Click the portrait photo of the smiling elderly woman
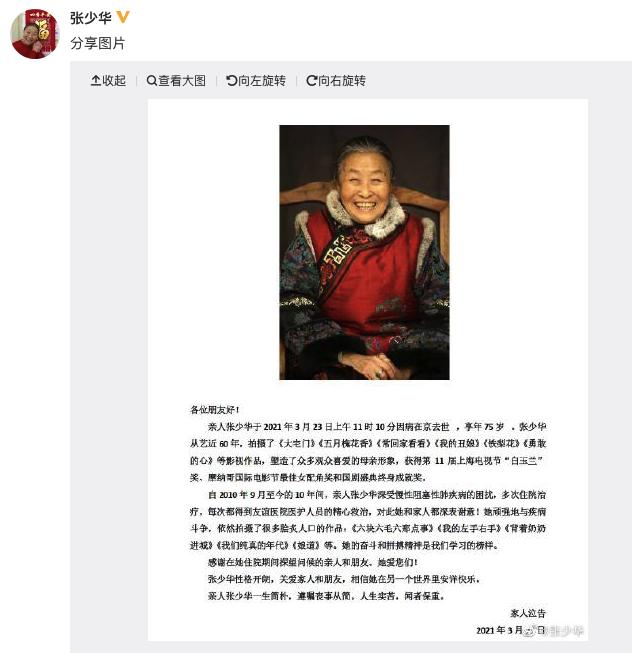 pyautogui.click(x=364, y=252)
